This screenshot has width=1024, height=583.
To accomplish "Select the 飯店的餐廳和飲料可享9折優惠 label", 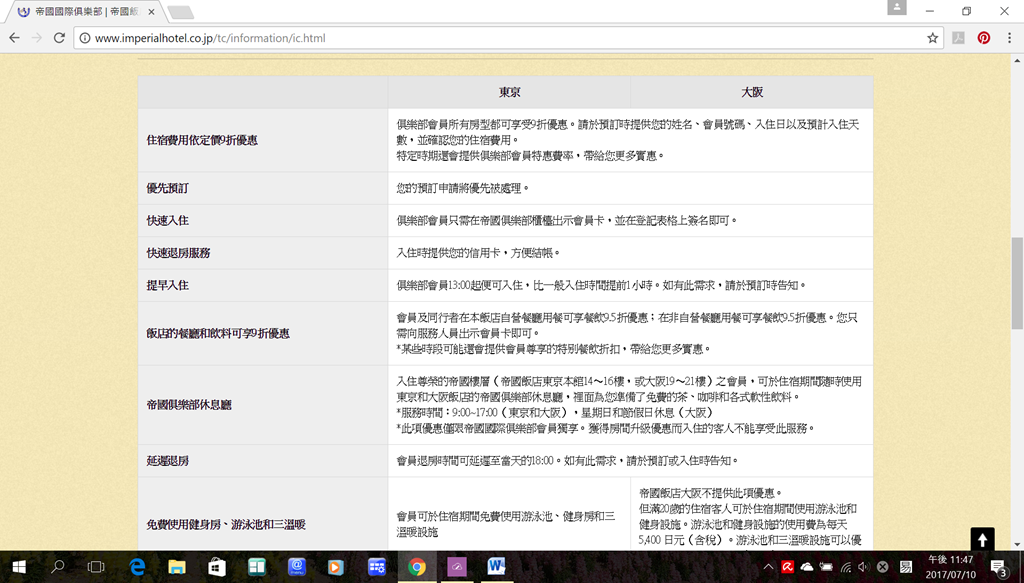I will tap(217, 334).
